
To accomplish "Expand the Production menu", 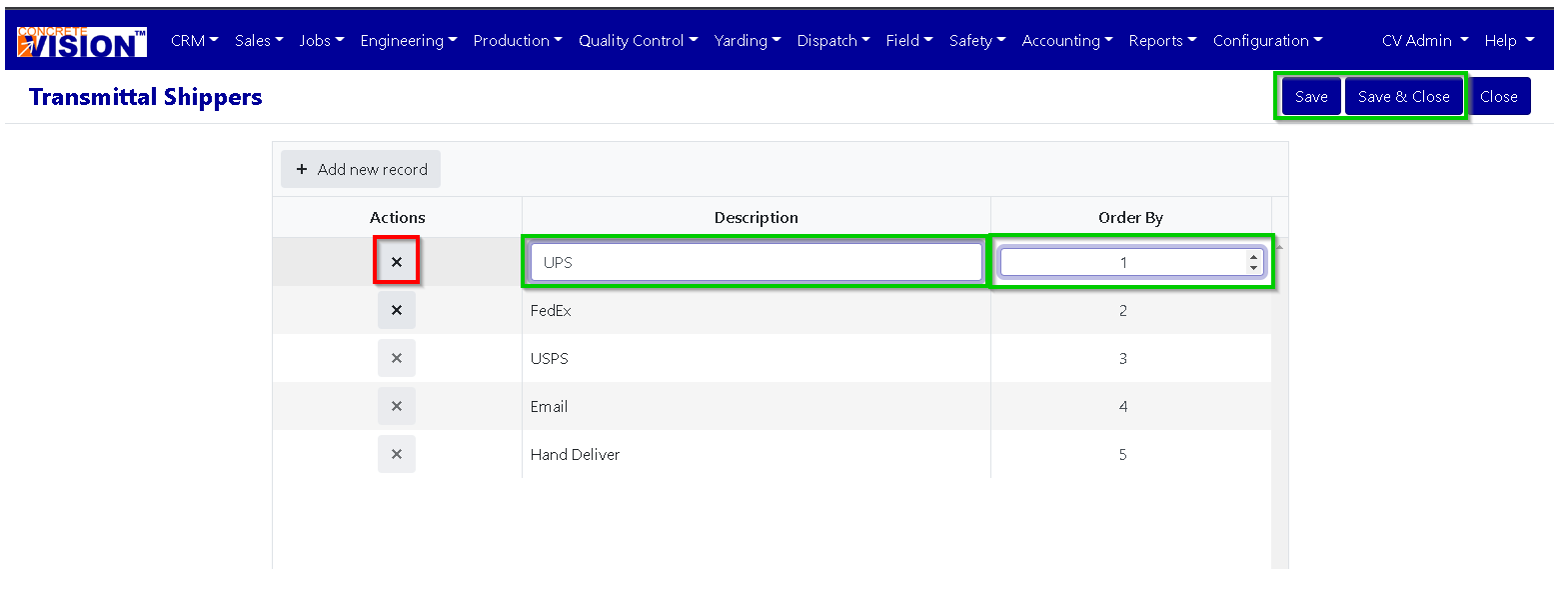I will pos(518,41).
